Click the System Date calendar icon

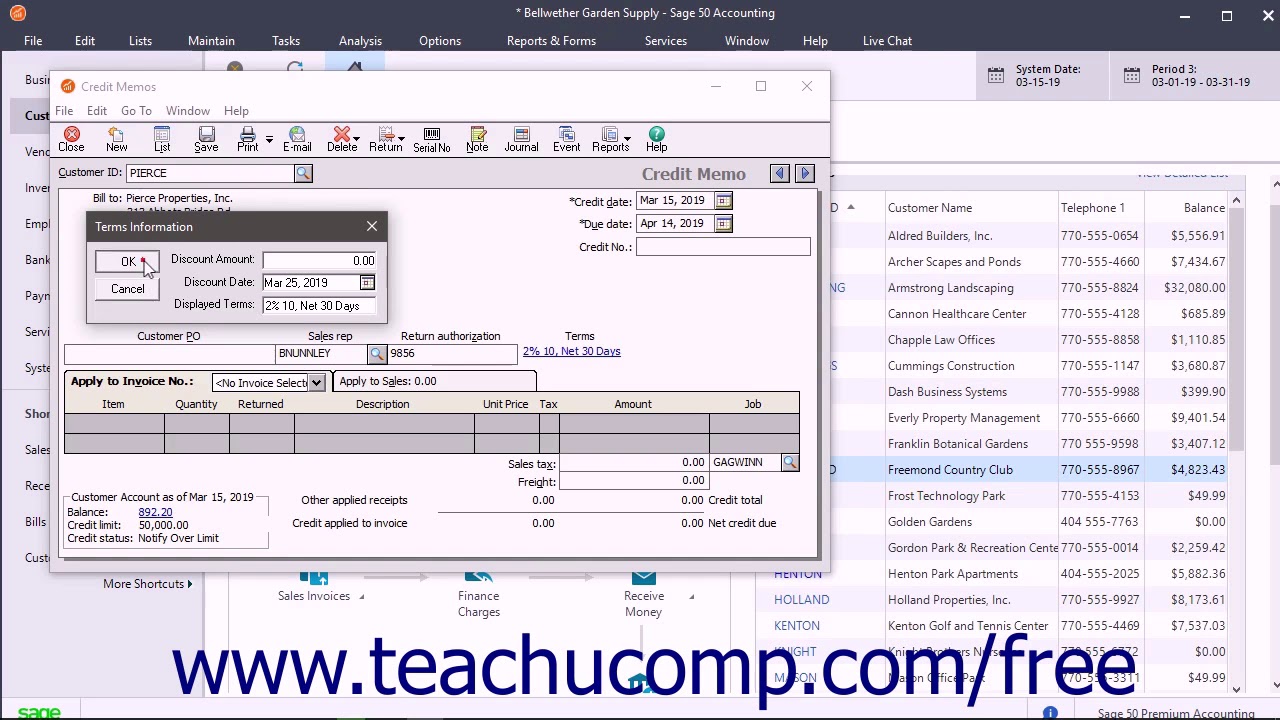pos(996,76)
